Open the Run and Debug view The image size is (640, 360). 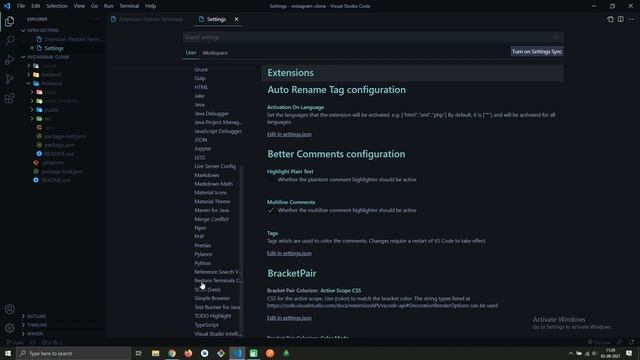[9, 60]
